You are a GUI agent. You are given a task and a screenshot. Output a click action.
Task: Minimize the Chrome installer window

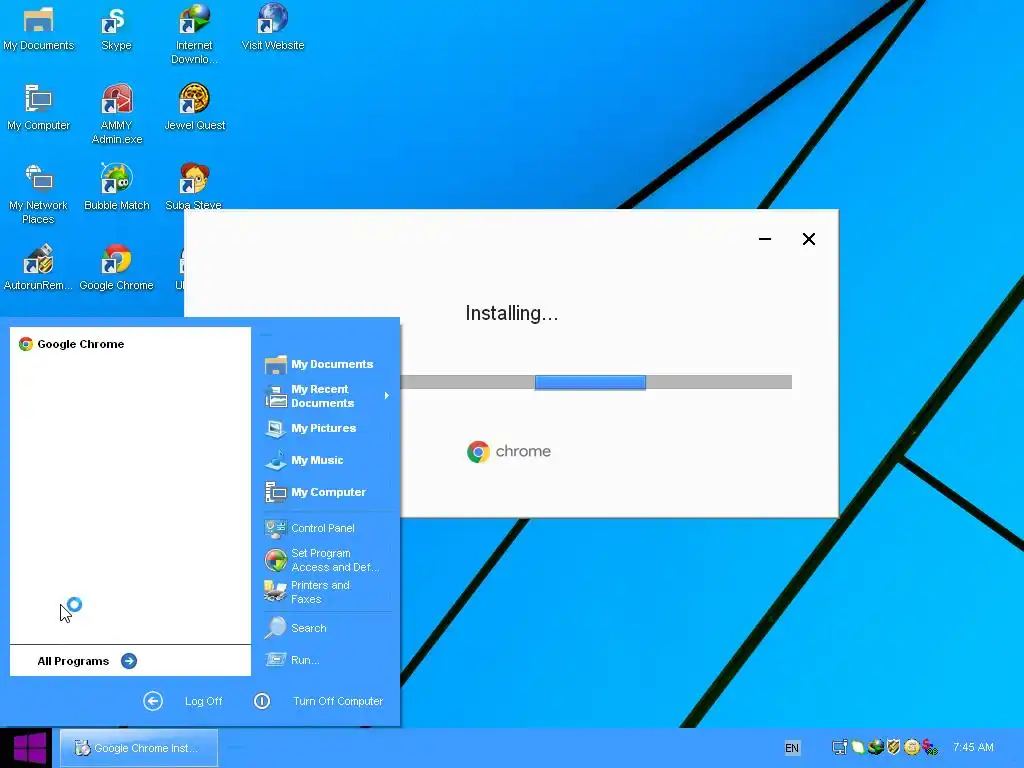tap(765, 239)
